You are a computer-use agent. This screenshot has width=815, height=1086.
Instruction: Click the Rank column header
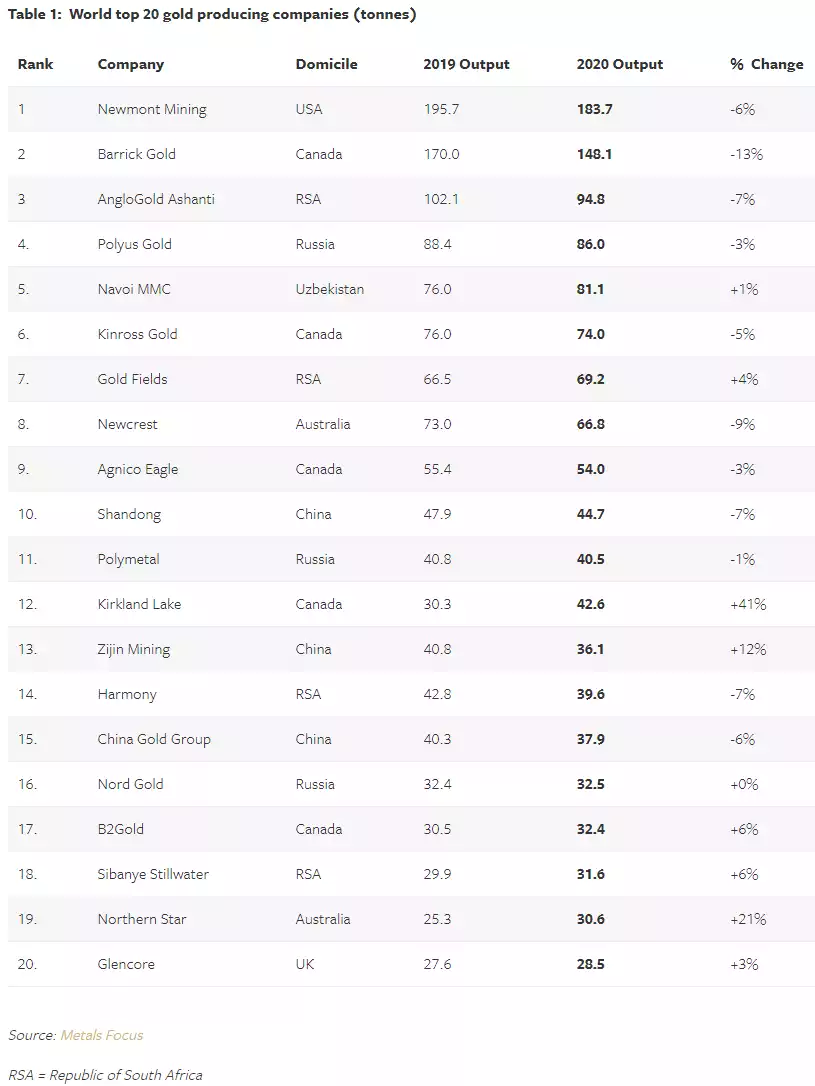(35, 64)
